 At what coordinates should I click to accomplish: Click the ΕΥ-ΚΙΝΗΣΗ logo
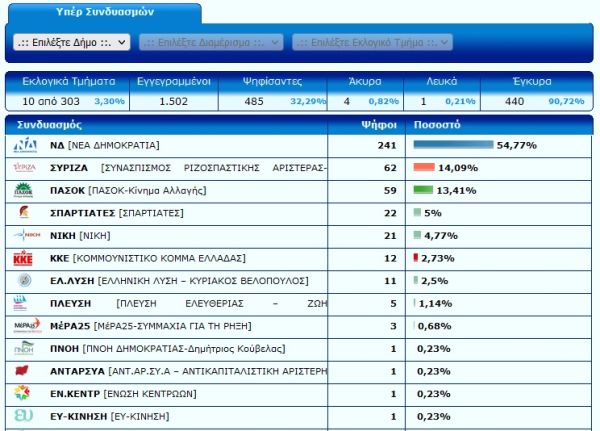click(23, 416)
